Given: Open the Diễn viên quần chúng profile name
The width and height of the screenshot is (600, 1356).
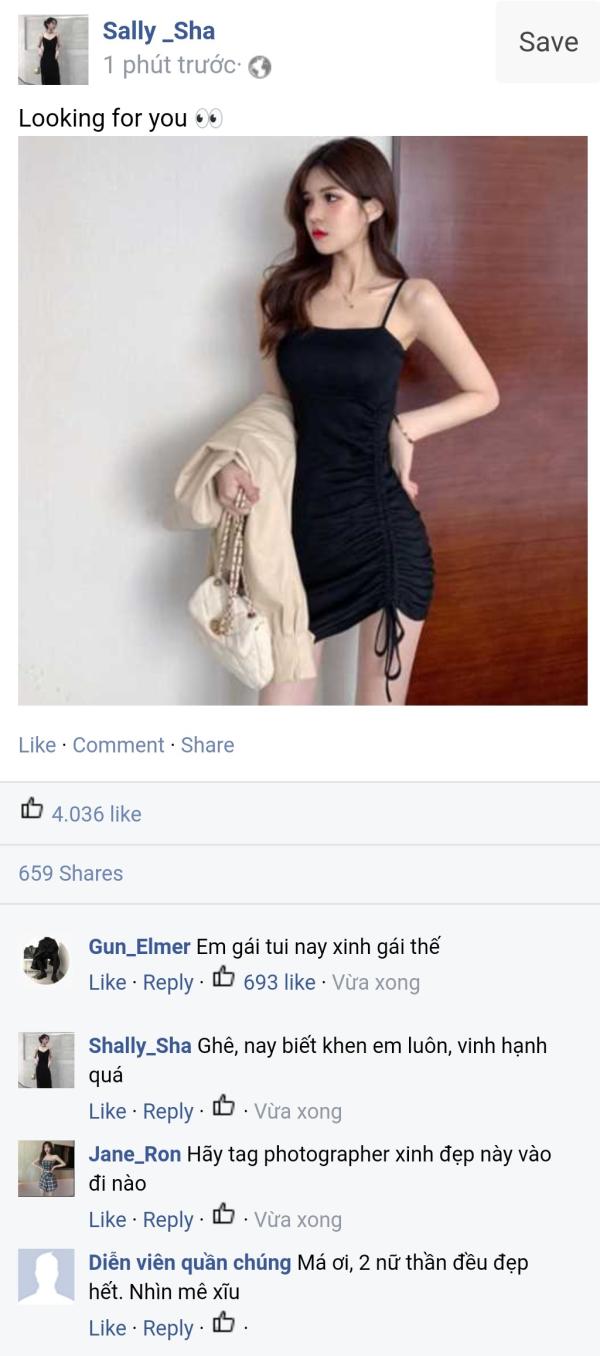Looking at the screenshot, I should (190, 1262).
